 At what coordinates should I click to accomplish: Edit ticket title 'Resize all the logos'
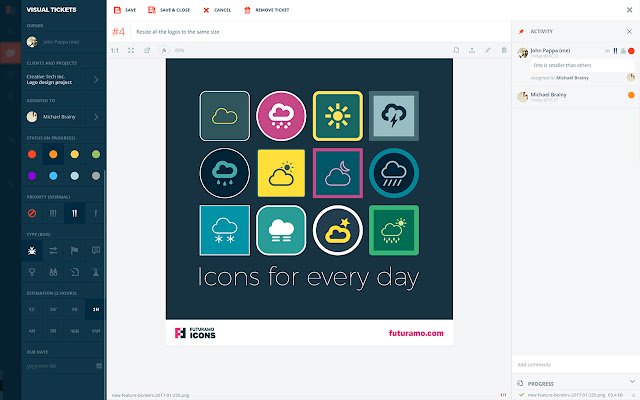[x=178, y=32]
